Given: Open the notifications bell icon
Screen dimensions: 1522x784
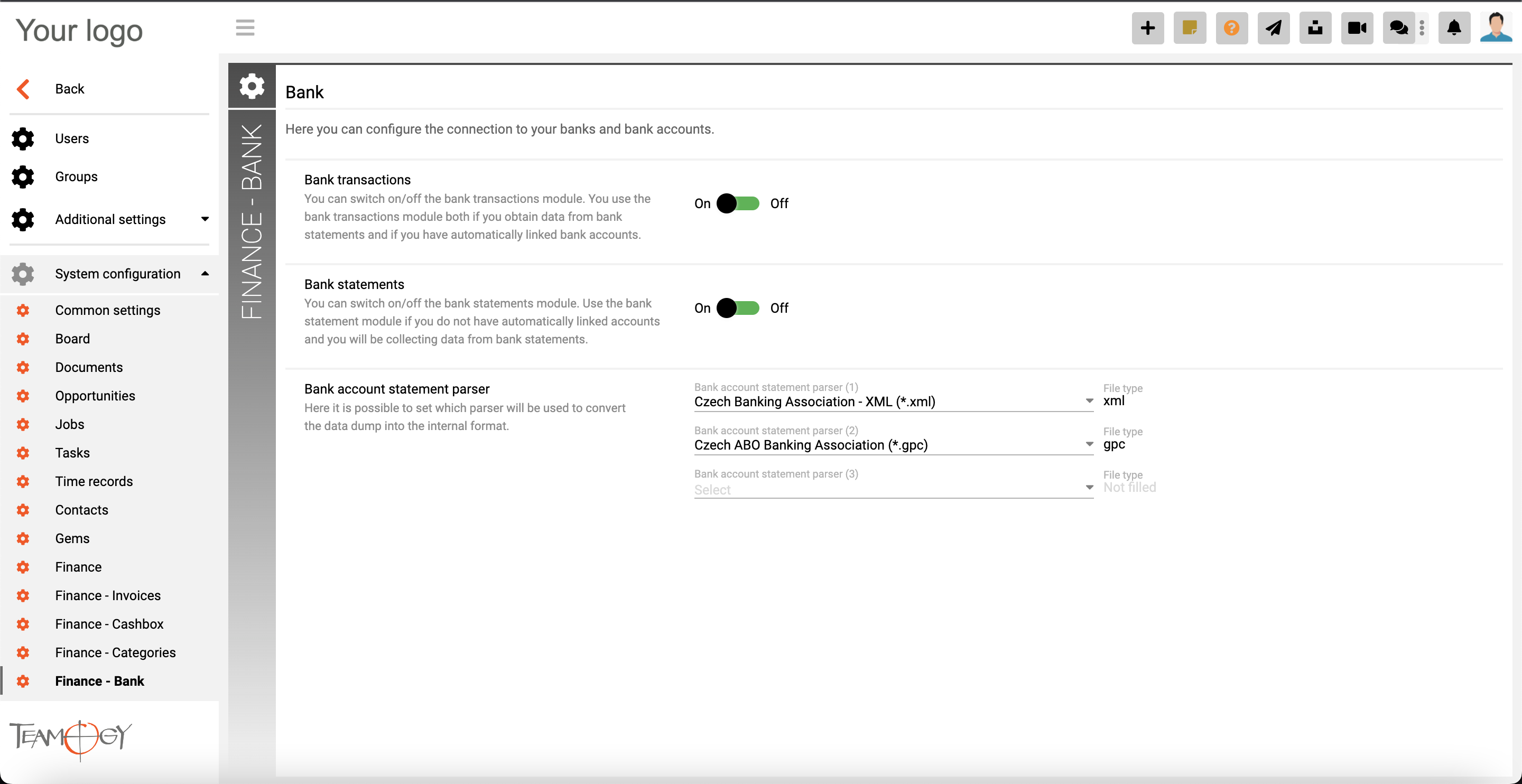Looking at the screenshot, I should click(1454, 28).
